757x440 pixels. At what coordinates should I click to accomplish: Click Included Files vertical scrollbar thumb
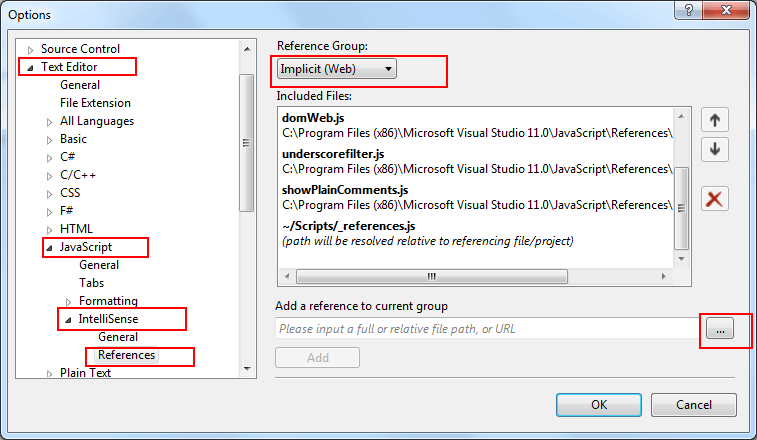pyautogui.click(x=681, y=208)
